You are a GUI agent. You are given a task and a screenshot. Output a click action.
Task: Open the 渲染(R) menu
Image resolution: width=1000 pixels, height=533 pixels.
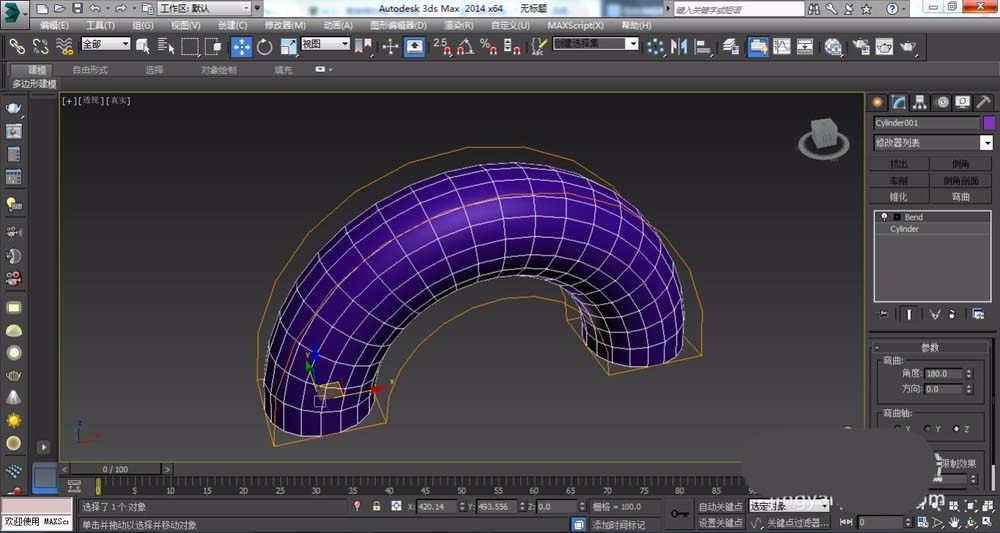(458, 25)
